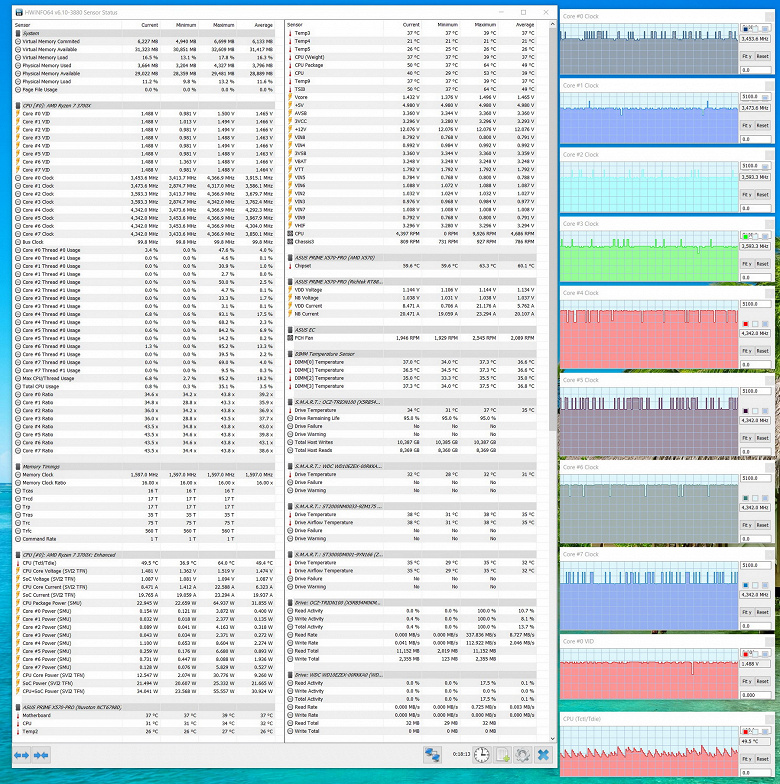Click the CPU fan sensor row icon

click(x=290, y=234)
